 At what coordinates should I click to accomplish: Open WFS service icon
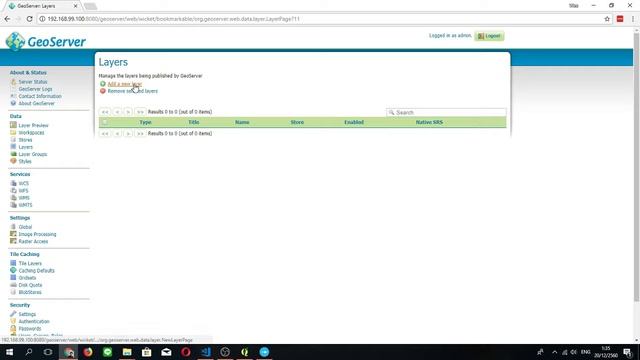click(13, 191)
